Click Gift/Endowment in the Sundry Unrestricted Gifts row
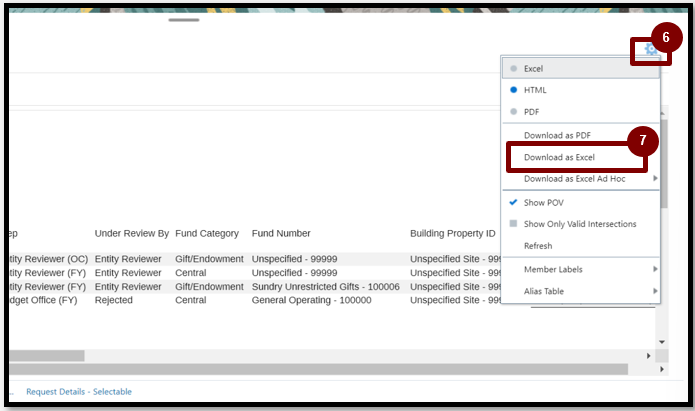This screenshot has width=695, height=411. click(x=209, y=286)
